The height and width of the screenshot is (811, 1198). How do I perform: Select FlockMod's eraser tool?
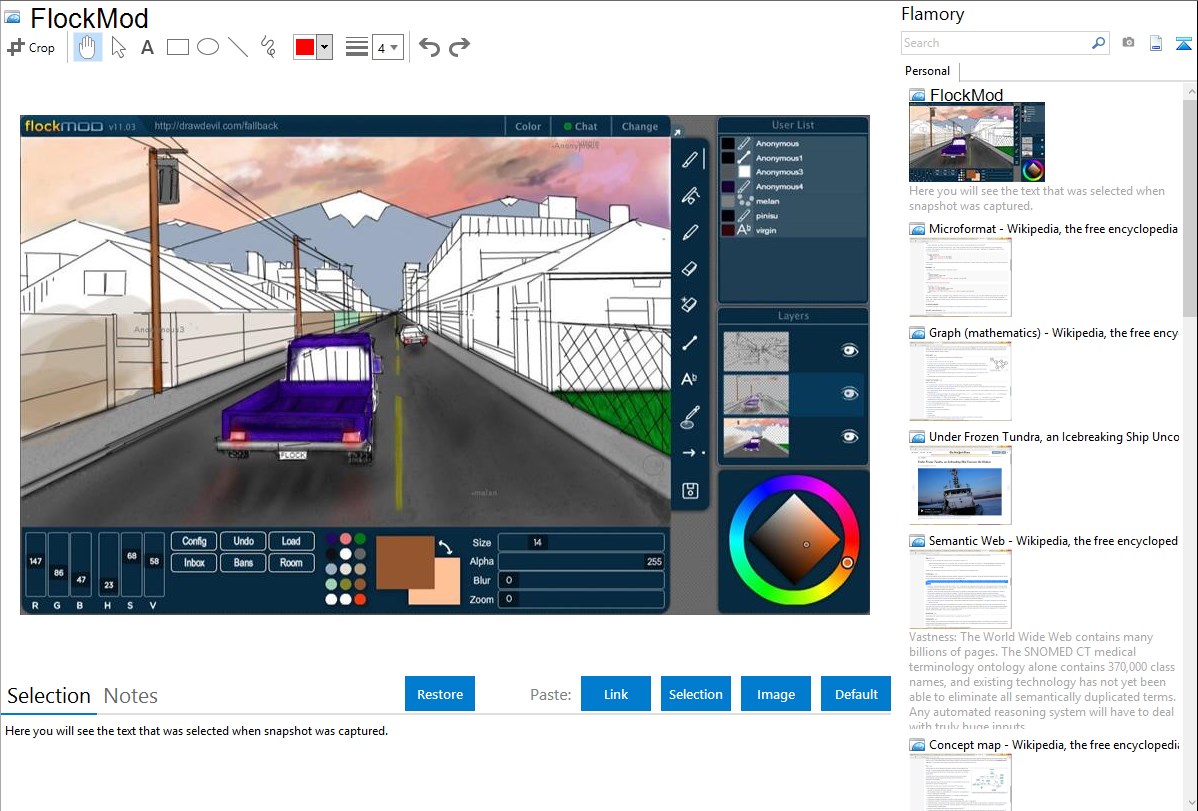point(689,269)
